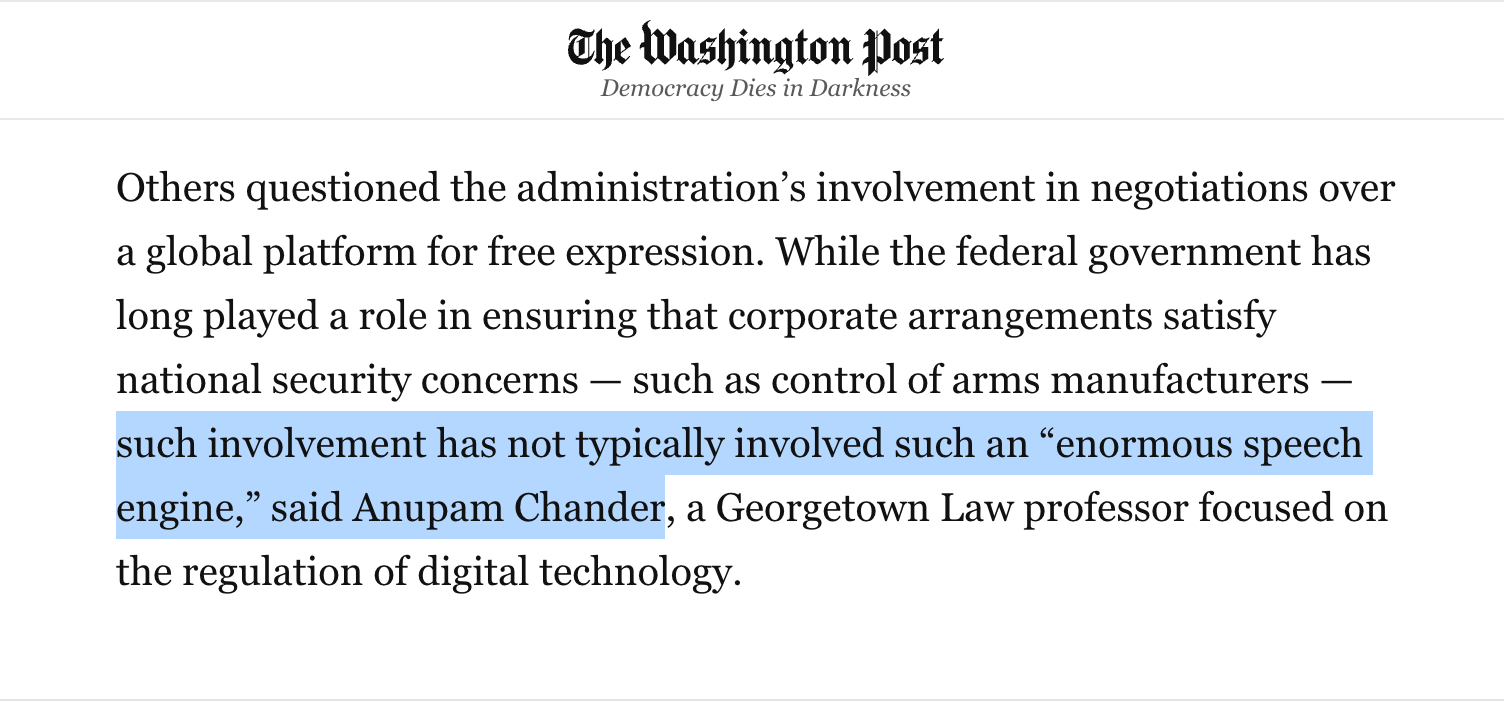Viewport: 1504px width, 702px height.
Task: Click the highlighted word "engine,"
Action: coord(188,508)
